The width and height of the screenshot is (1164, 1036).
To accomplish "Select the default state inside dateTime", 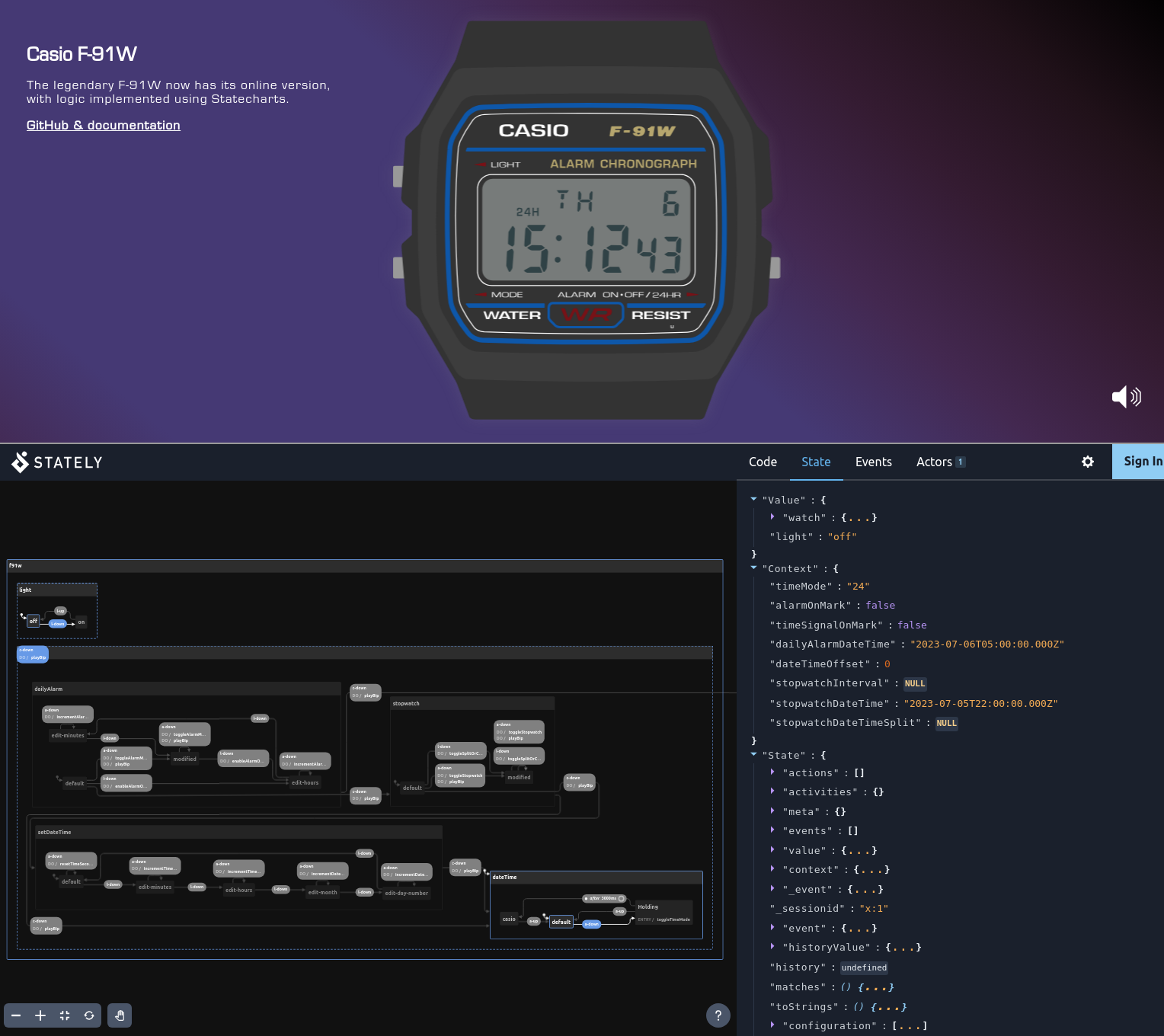I will (561, 922).
